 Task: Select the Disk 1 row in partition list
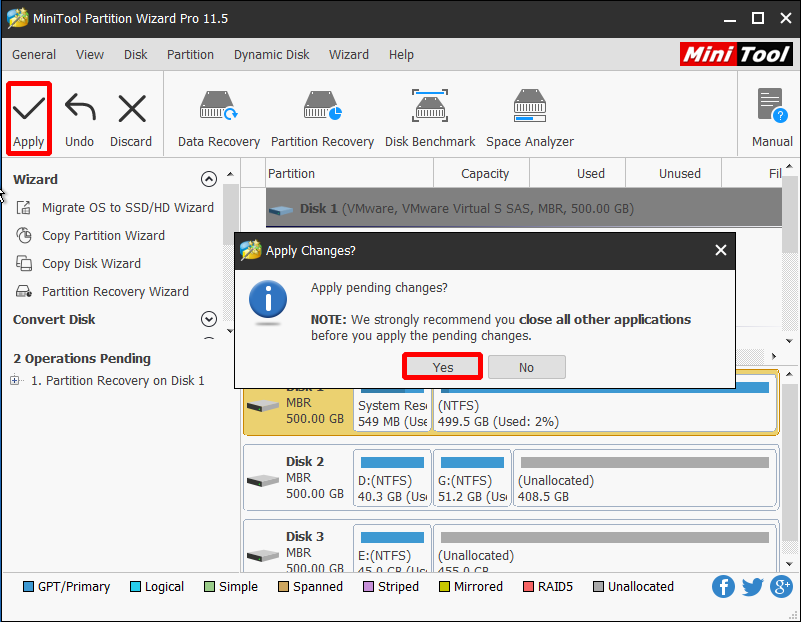click(524, 207)
